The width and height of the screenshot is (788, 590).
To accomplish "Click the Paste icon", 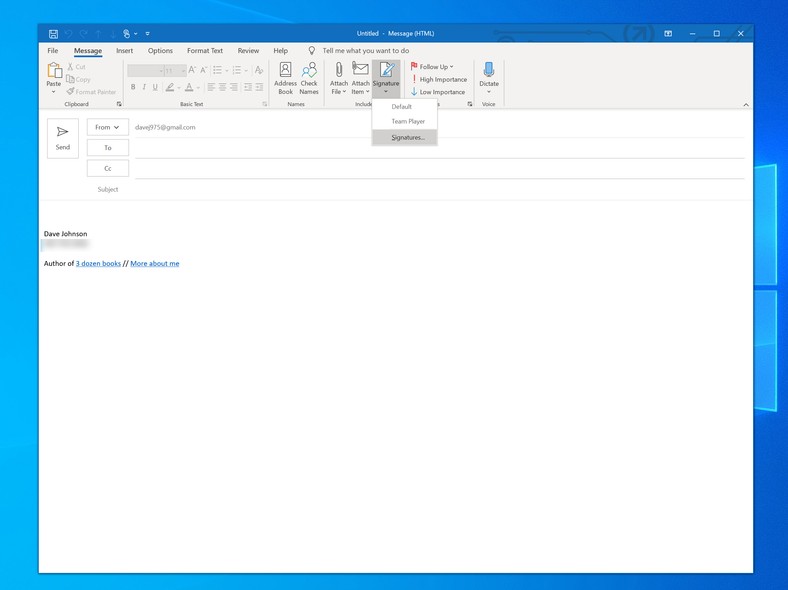I will click(x=53, y=72).
